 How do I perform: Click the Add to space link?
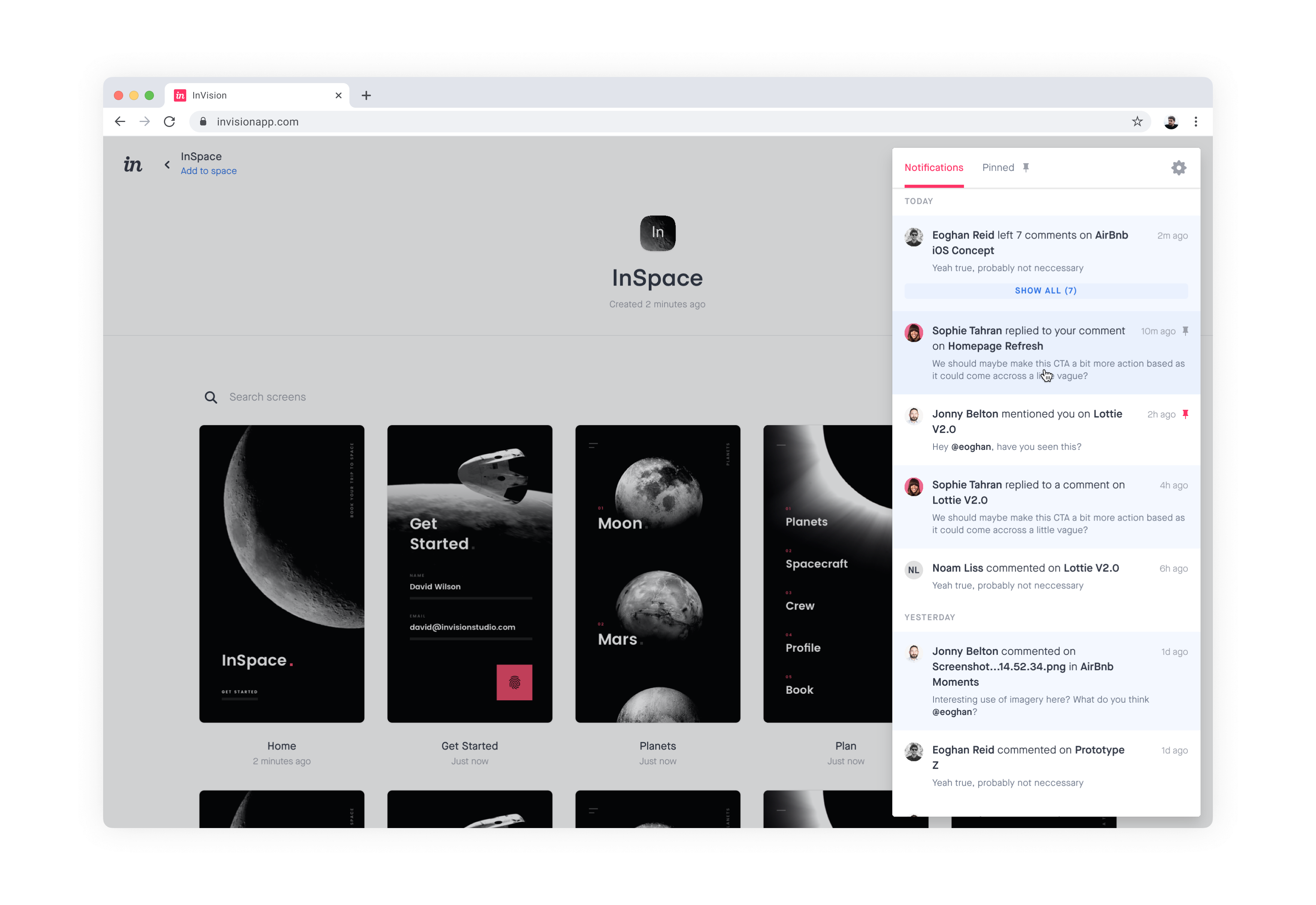tap(208, 171)
